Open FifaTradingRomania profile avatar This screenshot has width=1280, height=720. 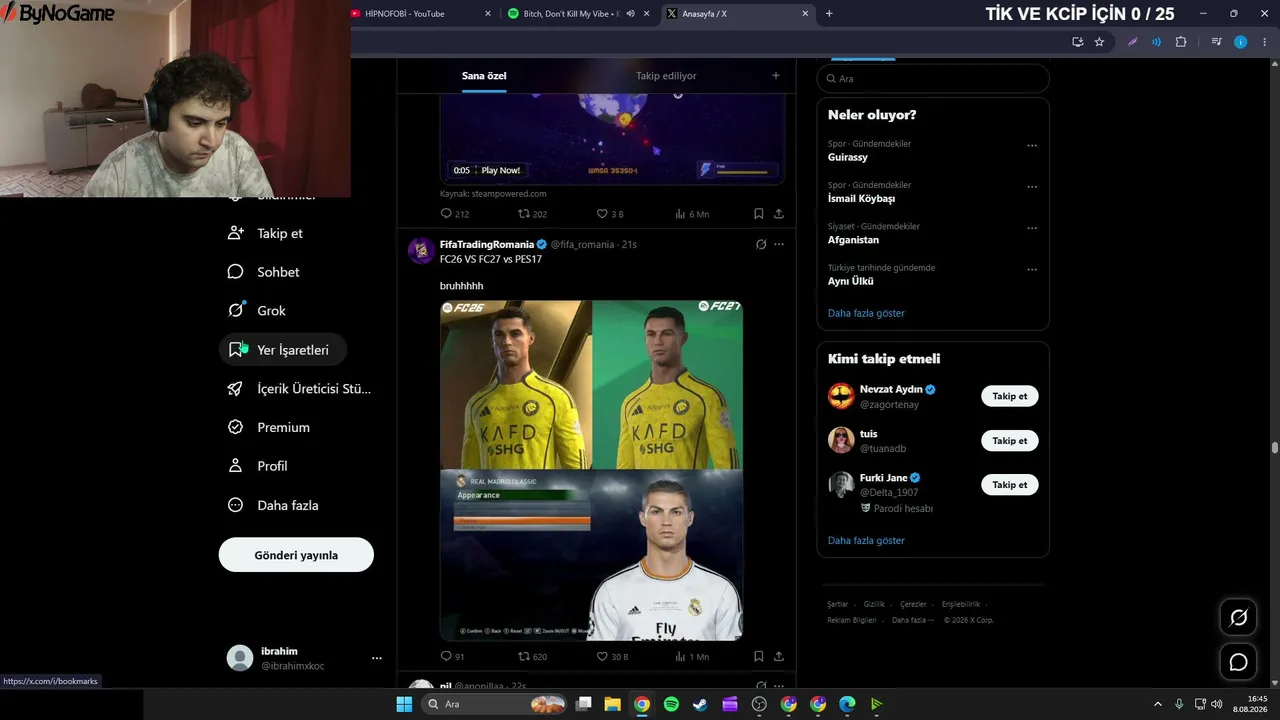click(421, 250)
